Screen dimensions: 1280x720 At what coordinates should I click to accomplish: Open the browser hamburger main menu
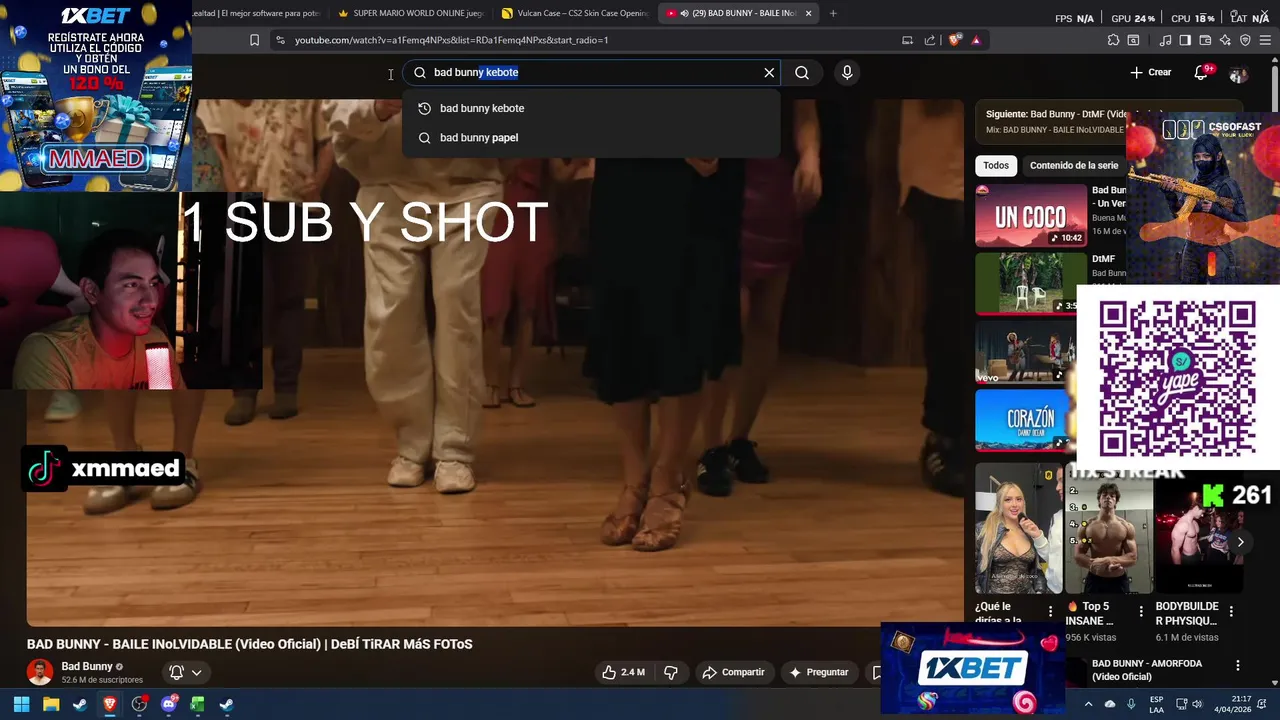pyautogui.click(x=1266, y=40)
